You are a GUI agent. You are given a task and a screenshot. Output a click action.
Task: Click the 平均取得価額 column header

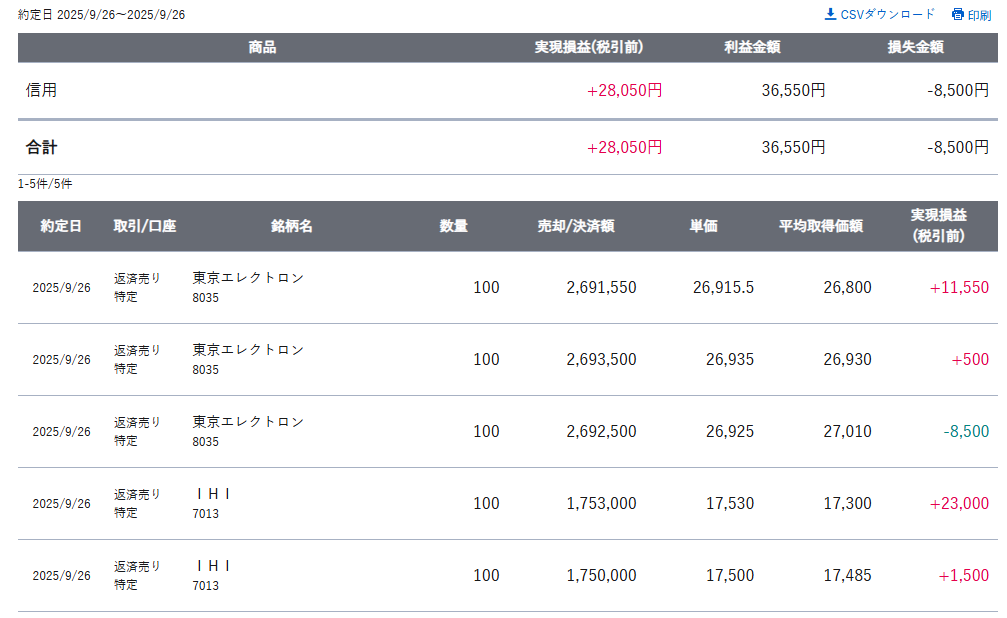tap(820, 226)
